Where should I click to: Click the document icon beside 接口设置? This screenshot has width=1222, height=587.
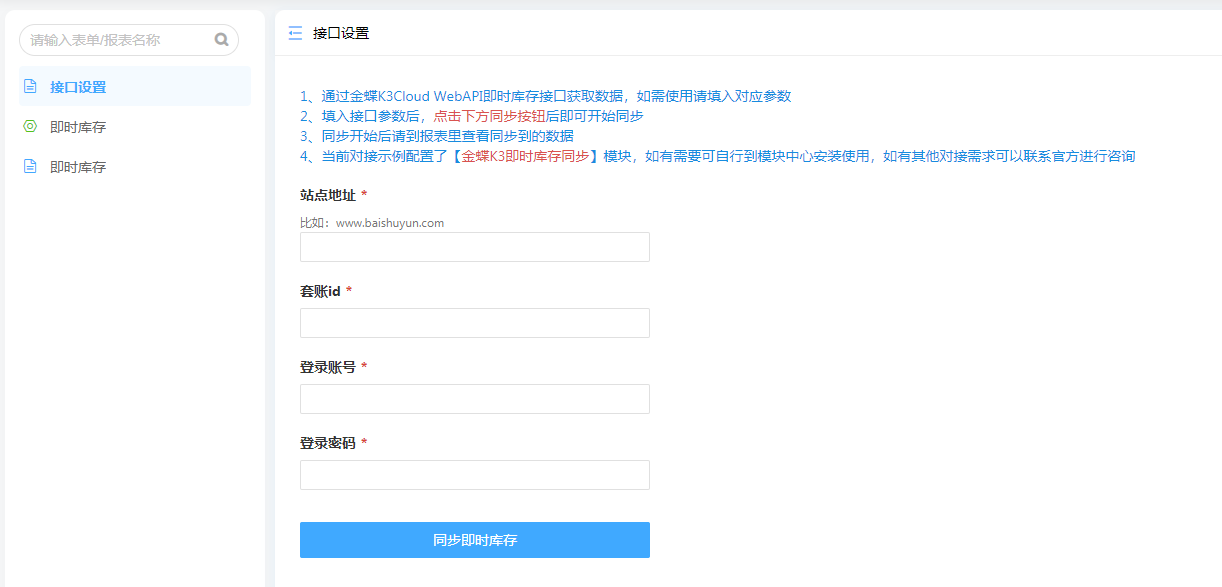coord(30,87)
